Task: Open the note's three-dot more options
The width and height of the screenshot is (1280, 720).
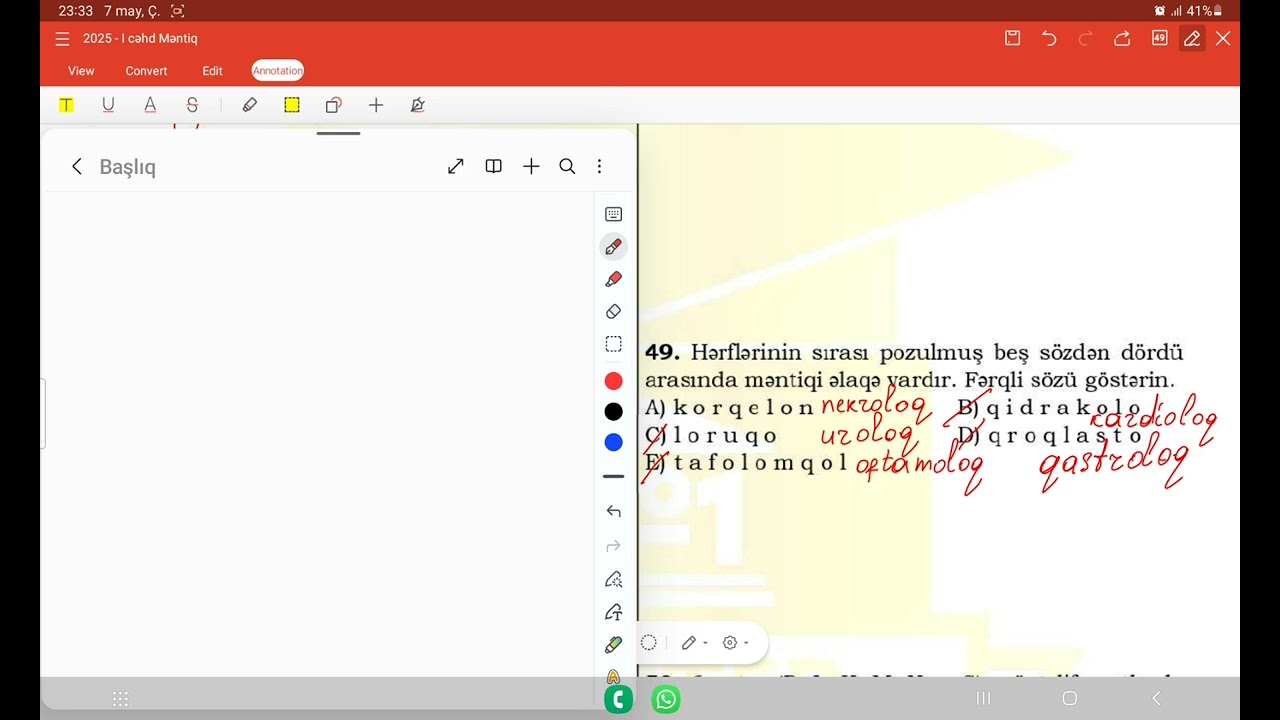Action: click(599, 167)
